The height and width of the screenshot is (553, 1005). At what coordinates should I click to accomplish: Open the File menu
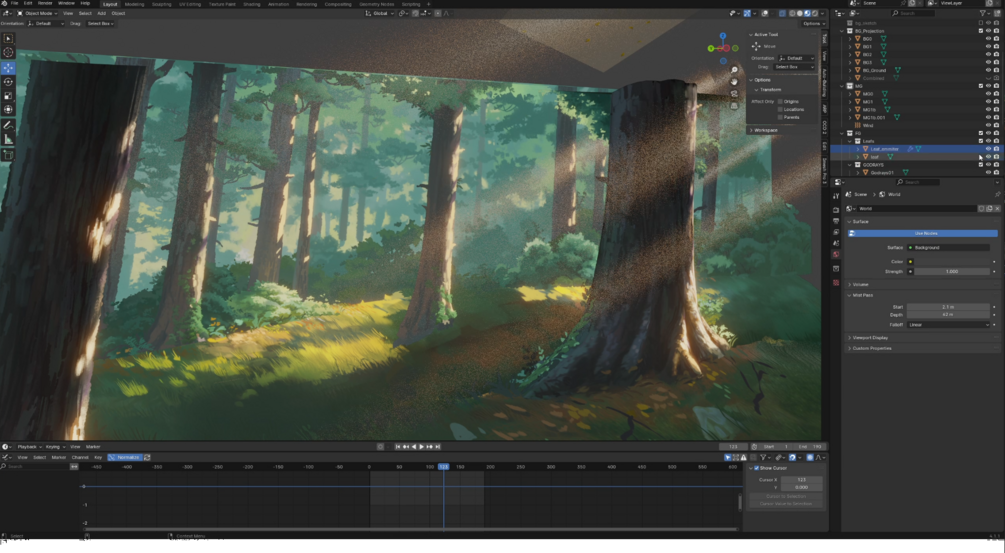pos(14,3)
